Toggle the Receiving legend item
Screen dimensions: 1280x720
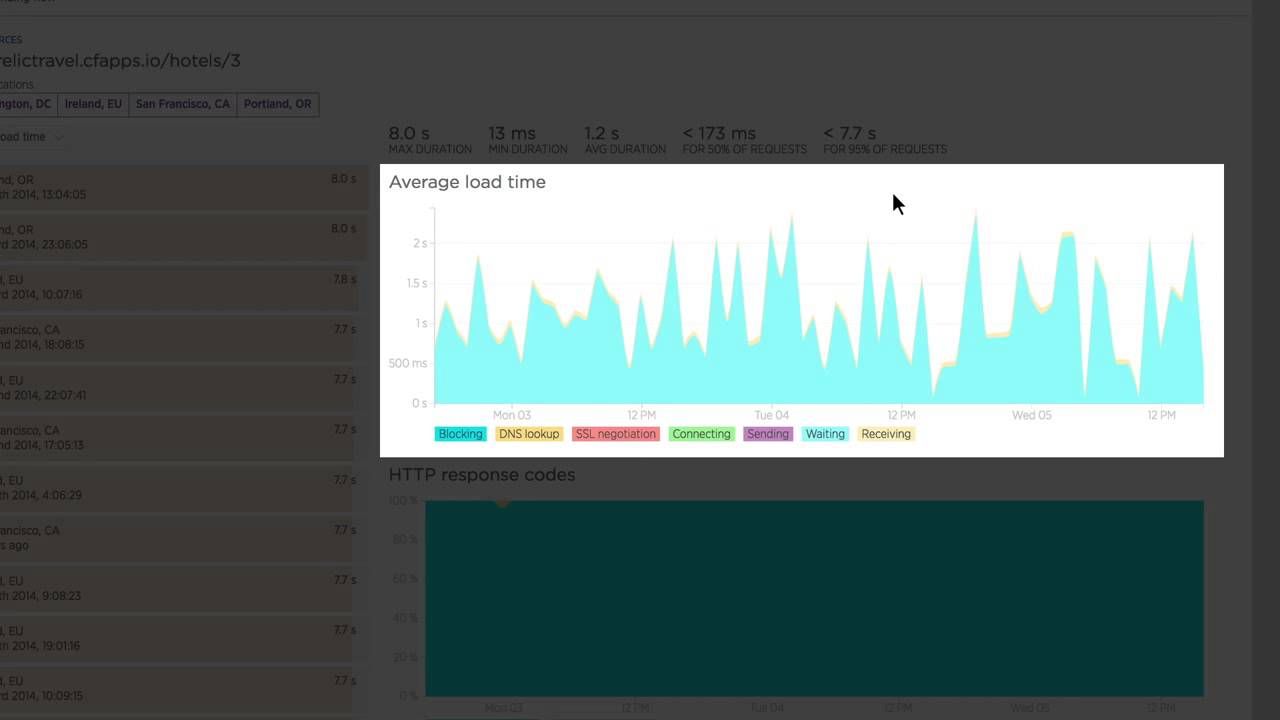point(886,434)
